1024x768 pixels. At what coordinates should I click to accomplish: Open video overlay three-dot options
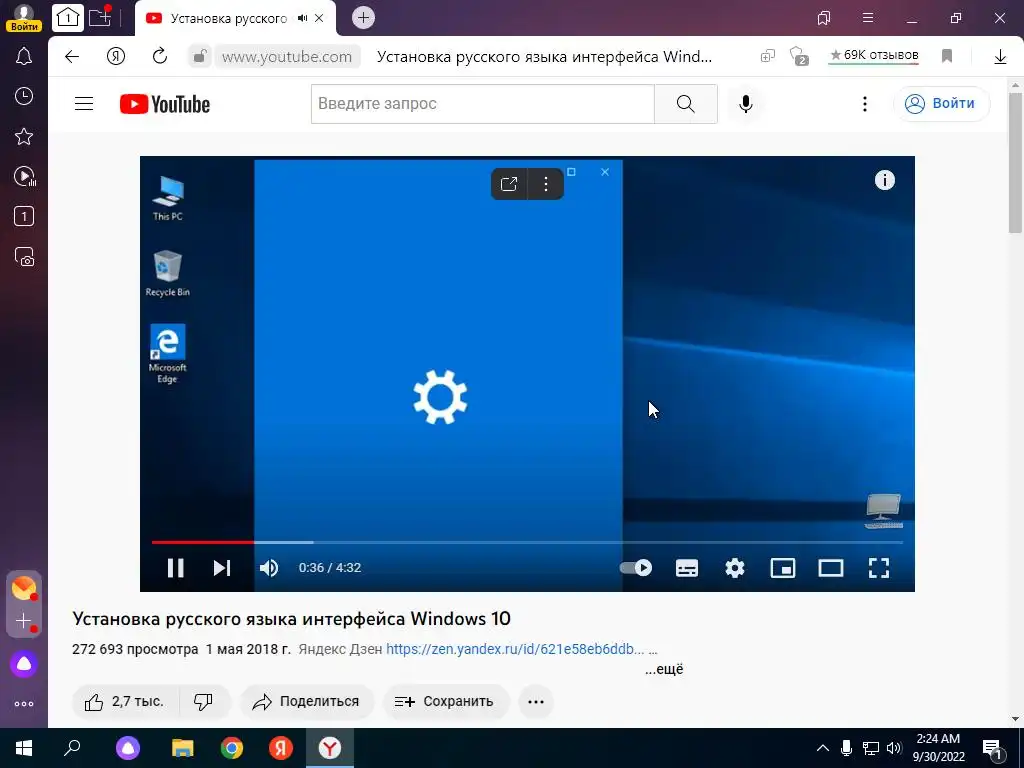click(x=546, y=184)
